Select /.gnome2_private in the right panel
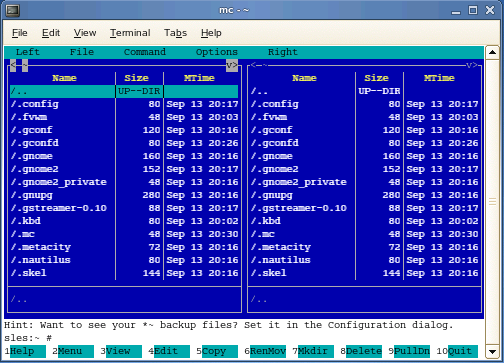504x363 pixels. coord(364,182)
